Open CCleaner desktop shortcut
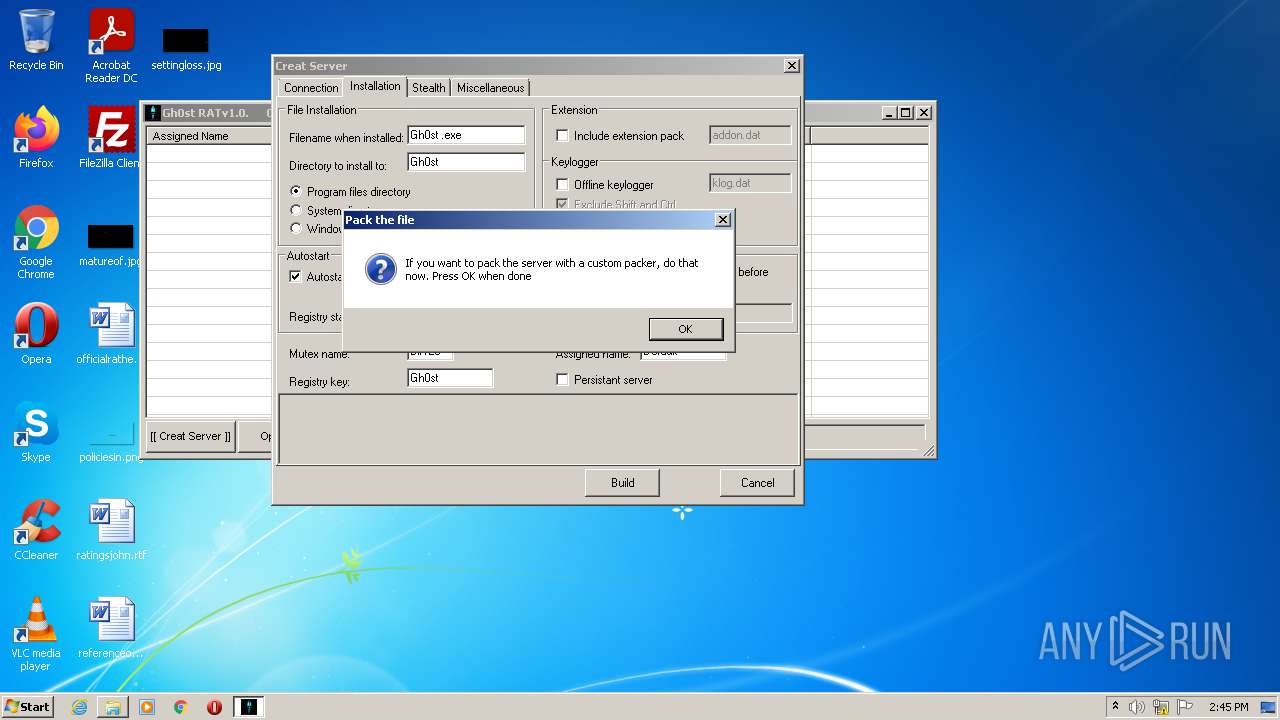Screen dimensions: 1280x720 click(x=36, y=530)
